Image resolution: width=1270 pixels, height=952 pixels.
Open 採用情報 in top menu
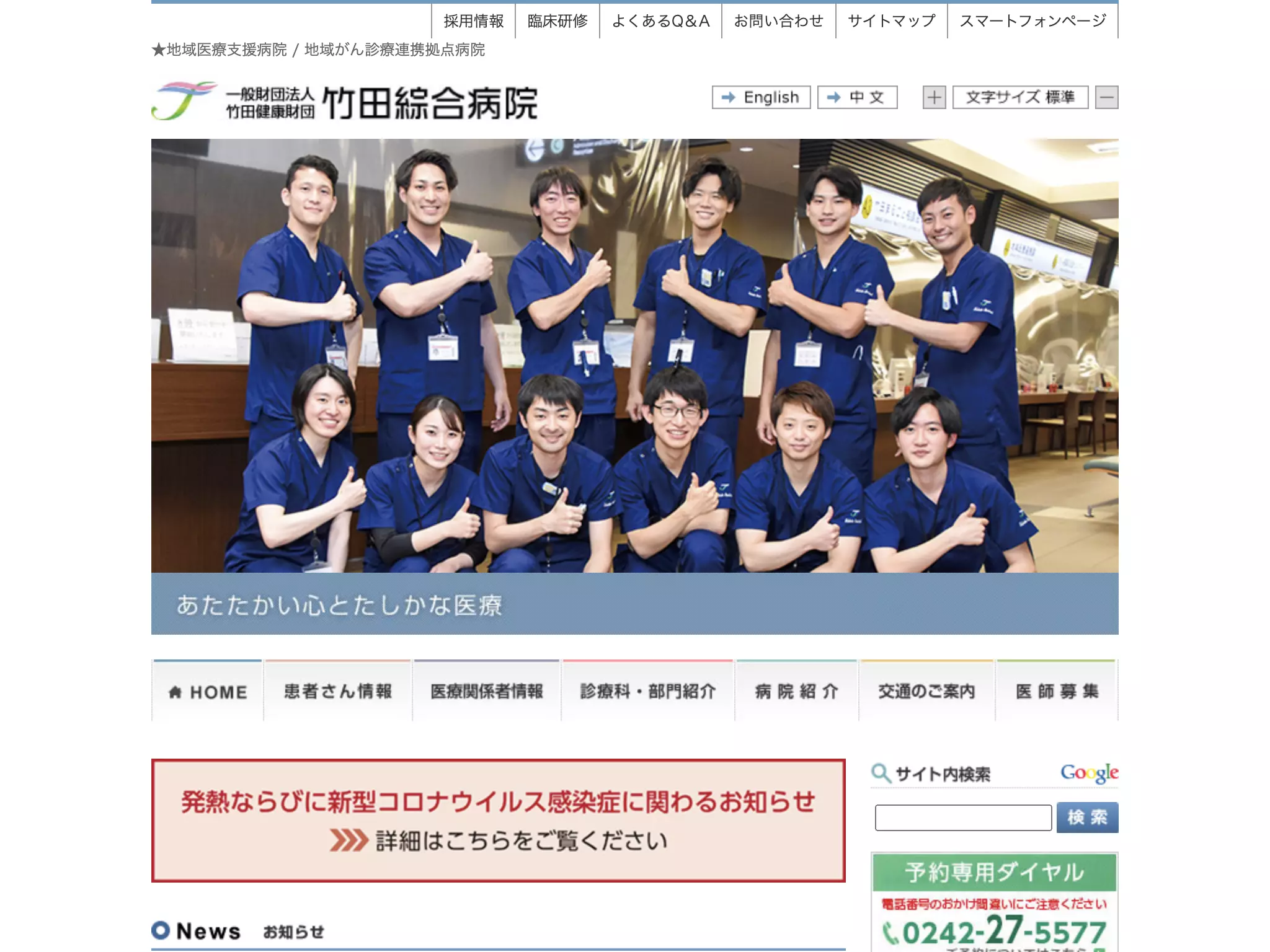[x=474, y=21]
